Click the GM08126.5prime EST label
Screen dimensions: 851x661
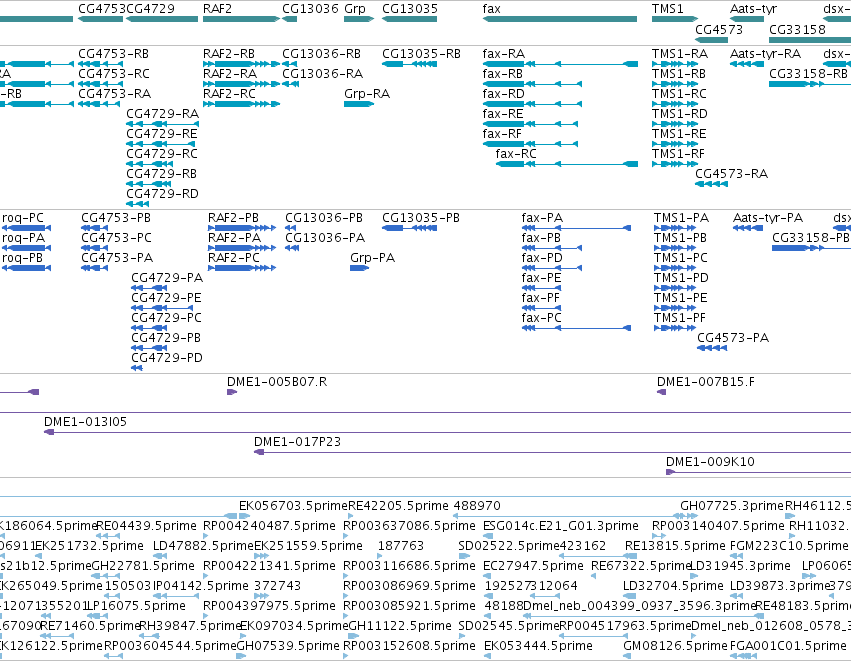[x=675, y=646]
